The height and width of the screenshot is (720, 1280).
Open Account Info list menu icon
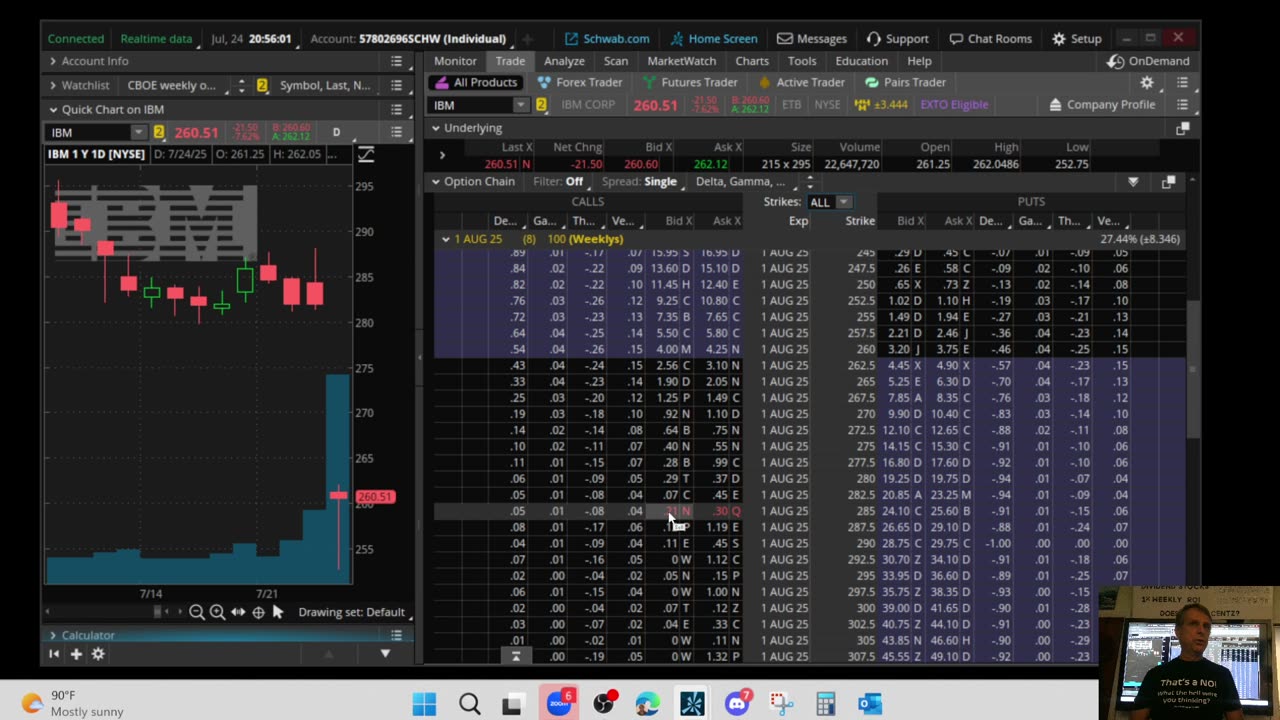[396, 61]
